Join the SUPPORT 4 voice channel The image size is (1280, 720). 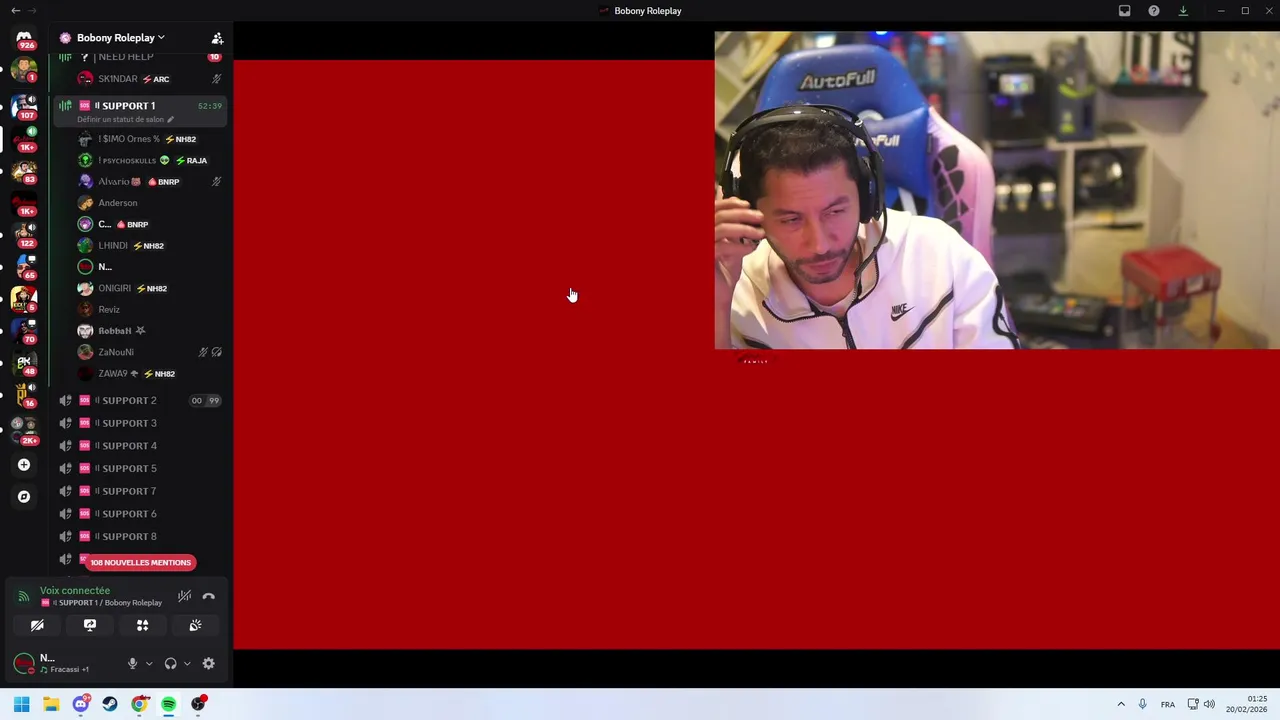(x=139, y=446)
